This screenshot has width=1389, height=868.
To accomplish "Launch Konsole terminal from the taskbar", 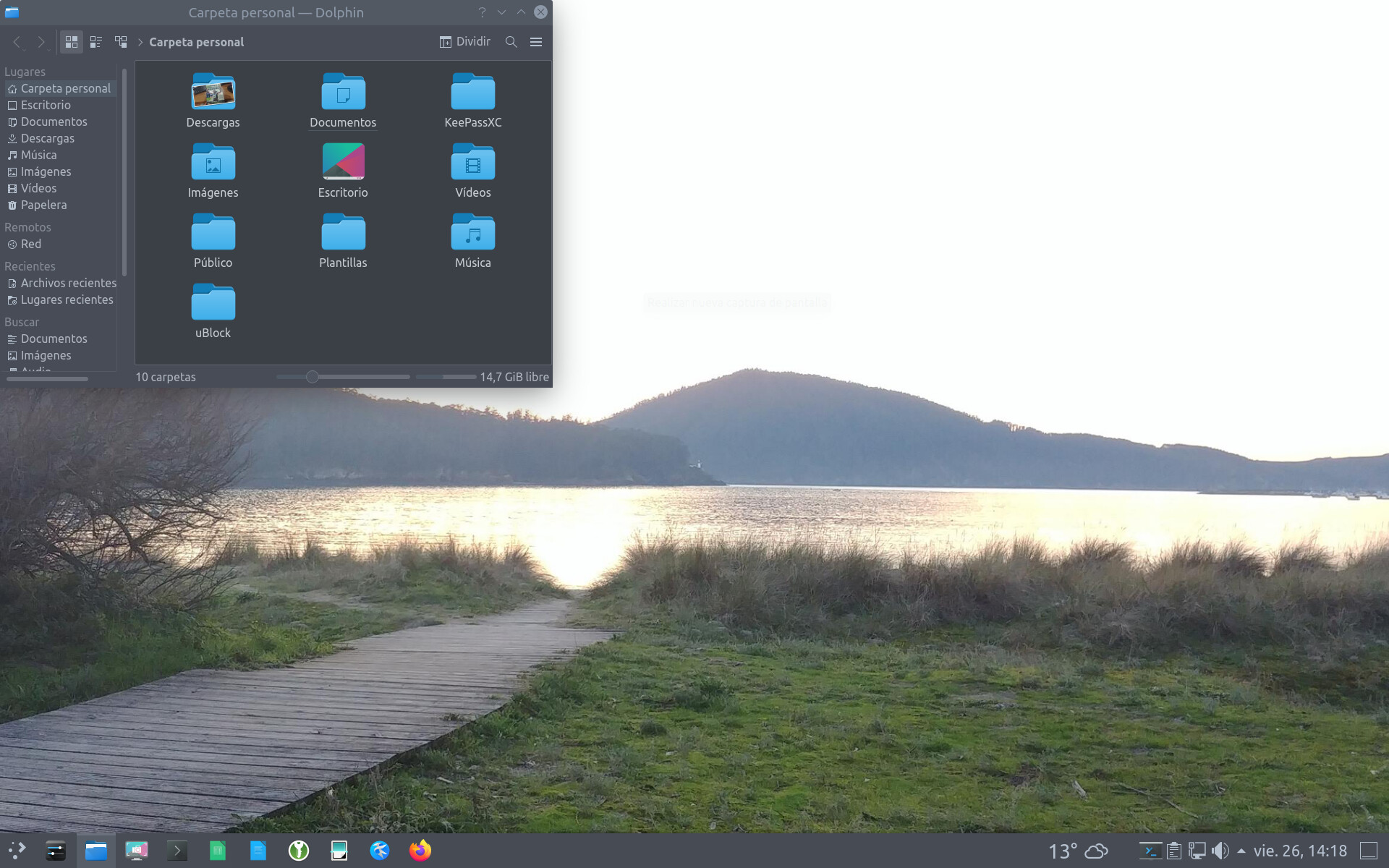I will pyautogui.click(x=177, y=851).
